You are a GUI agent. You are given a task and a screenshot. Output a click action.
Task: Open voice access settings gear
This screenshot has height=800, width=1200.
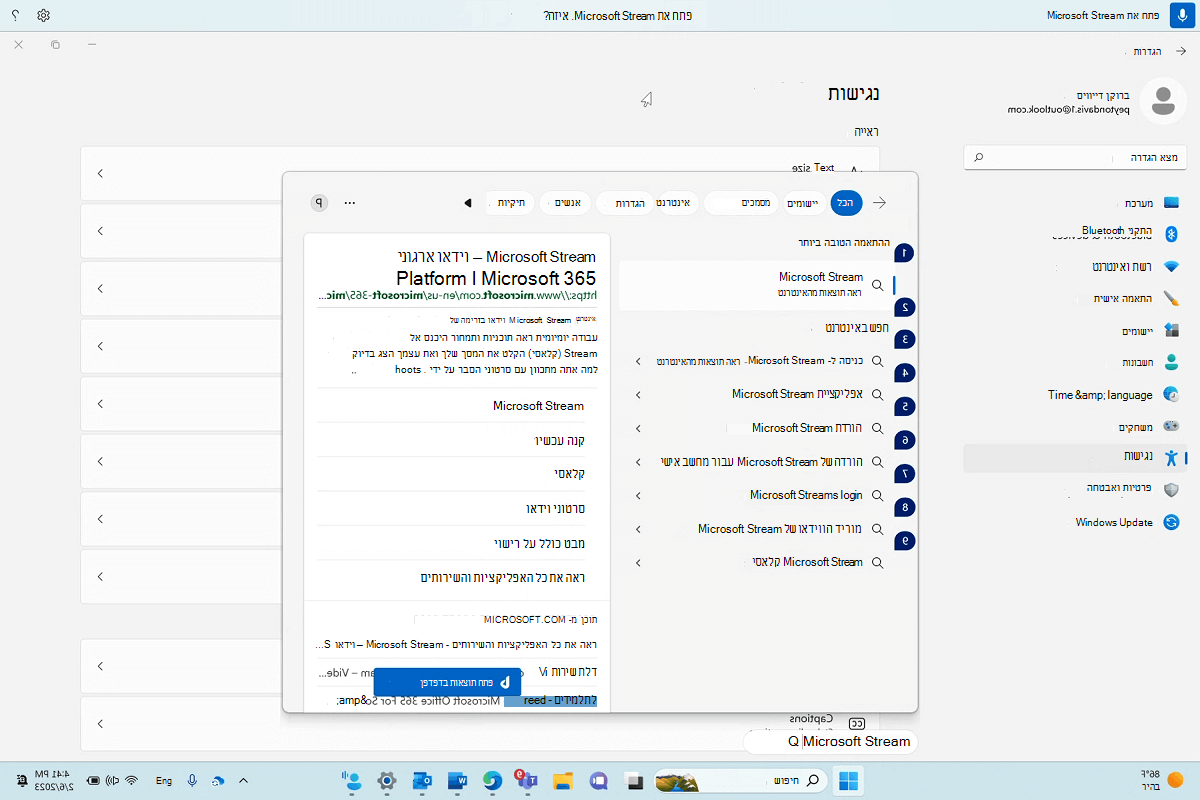(x=43, y=16)
